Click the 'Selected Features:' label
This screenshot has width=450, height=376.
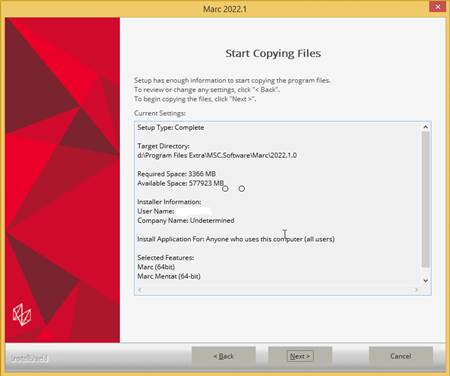(x=166, y=258)
